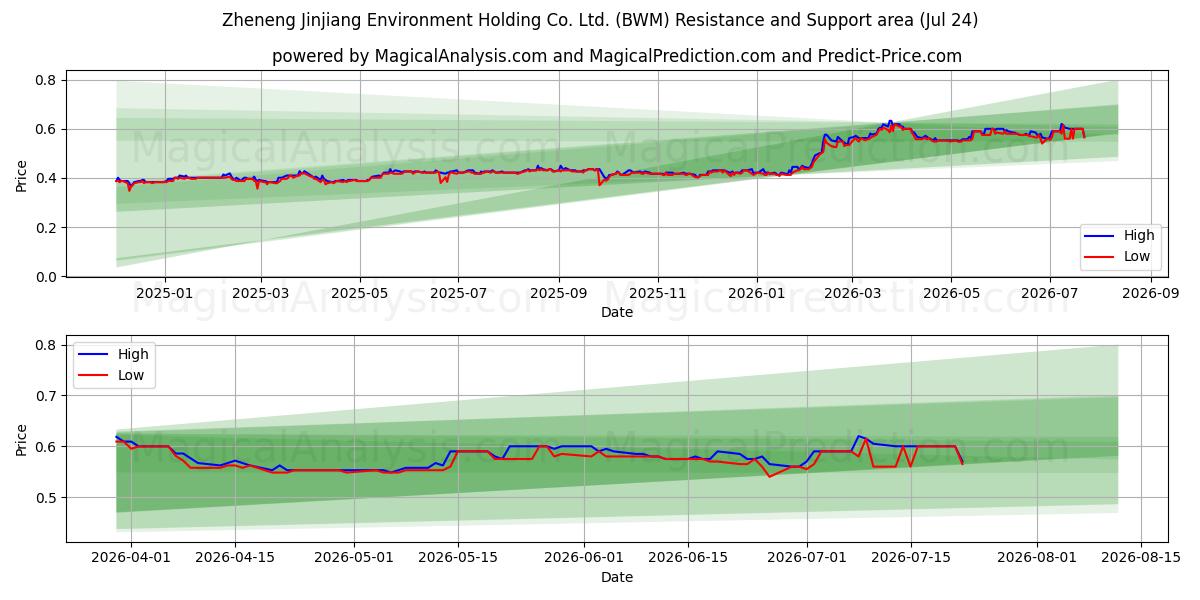Click the '2025-05' tick label
This screenshot has width=1200, height=600.
[x=359, y=294]
